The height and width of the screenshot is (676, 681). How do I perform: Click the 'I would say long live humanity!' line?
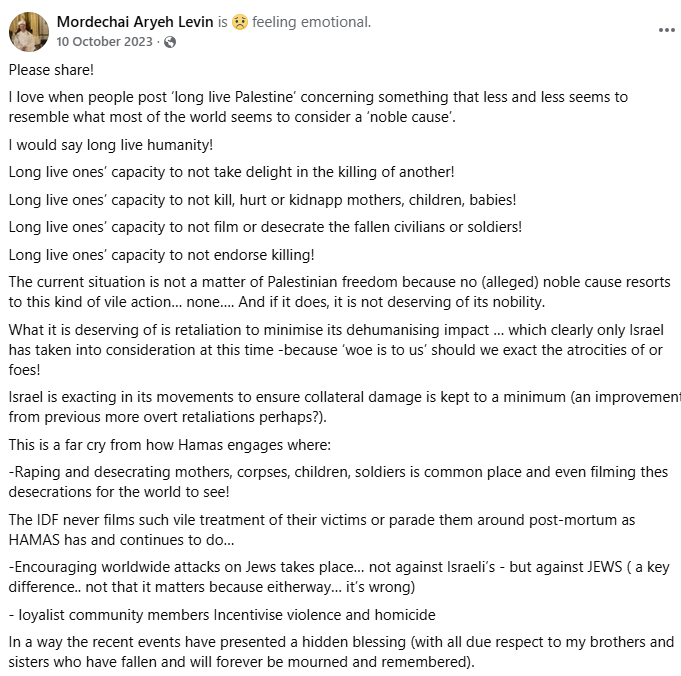point(111,145)
